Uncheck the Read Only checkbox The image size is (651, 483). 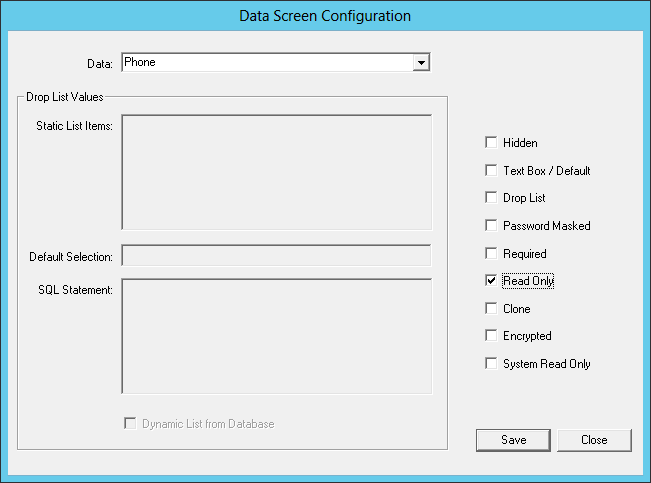click(491, 281)
